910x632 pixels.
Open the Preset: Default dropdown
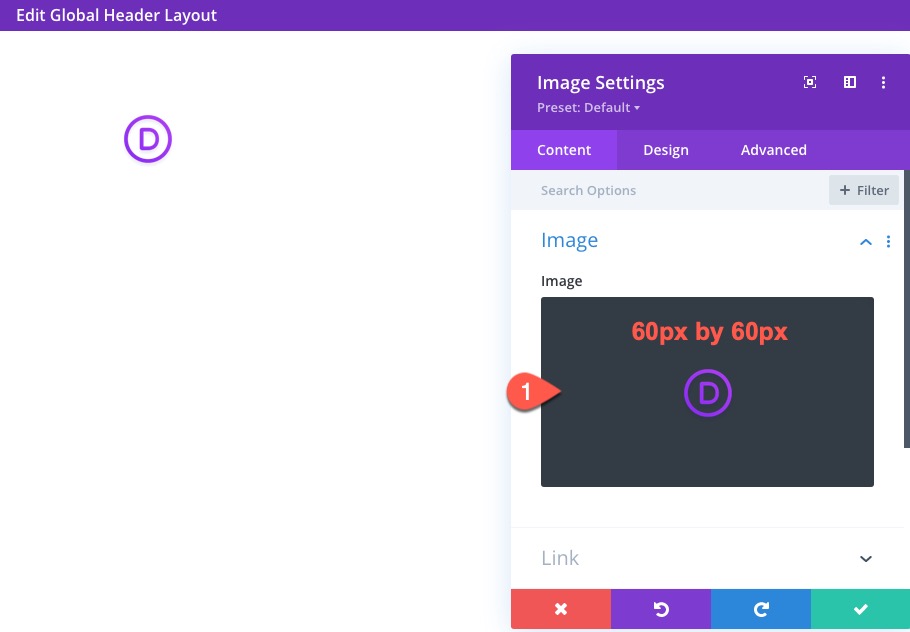point(588,107)
